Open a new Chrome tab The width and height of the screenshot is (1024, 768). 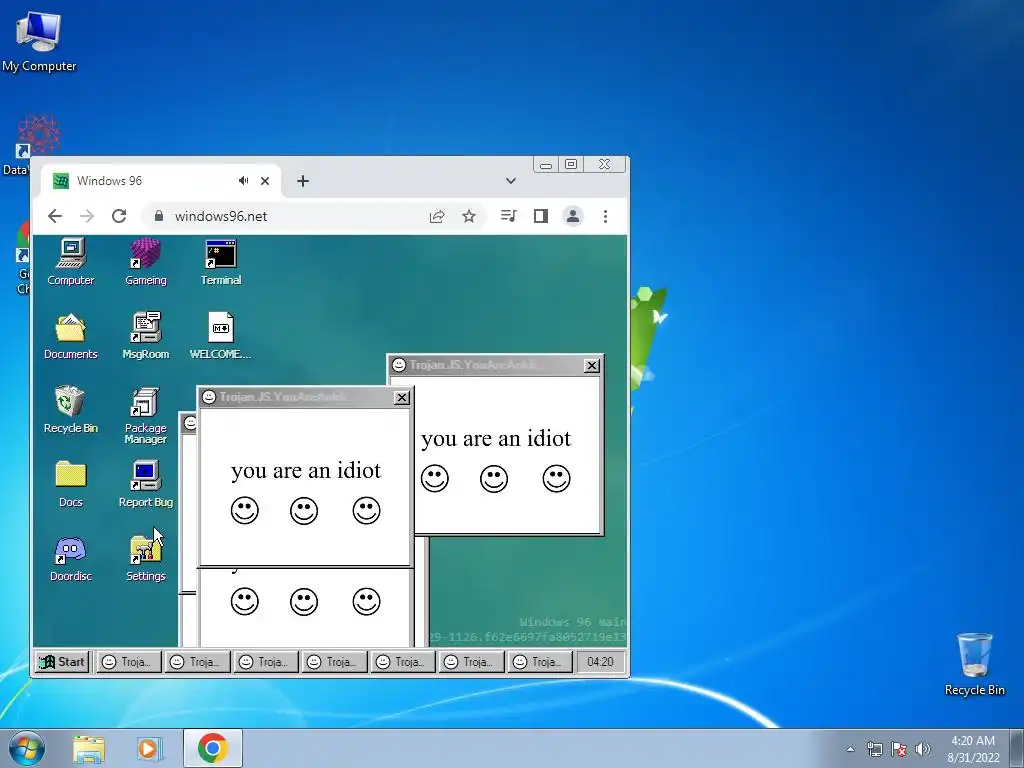(302, 181)
